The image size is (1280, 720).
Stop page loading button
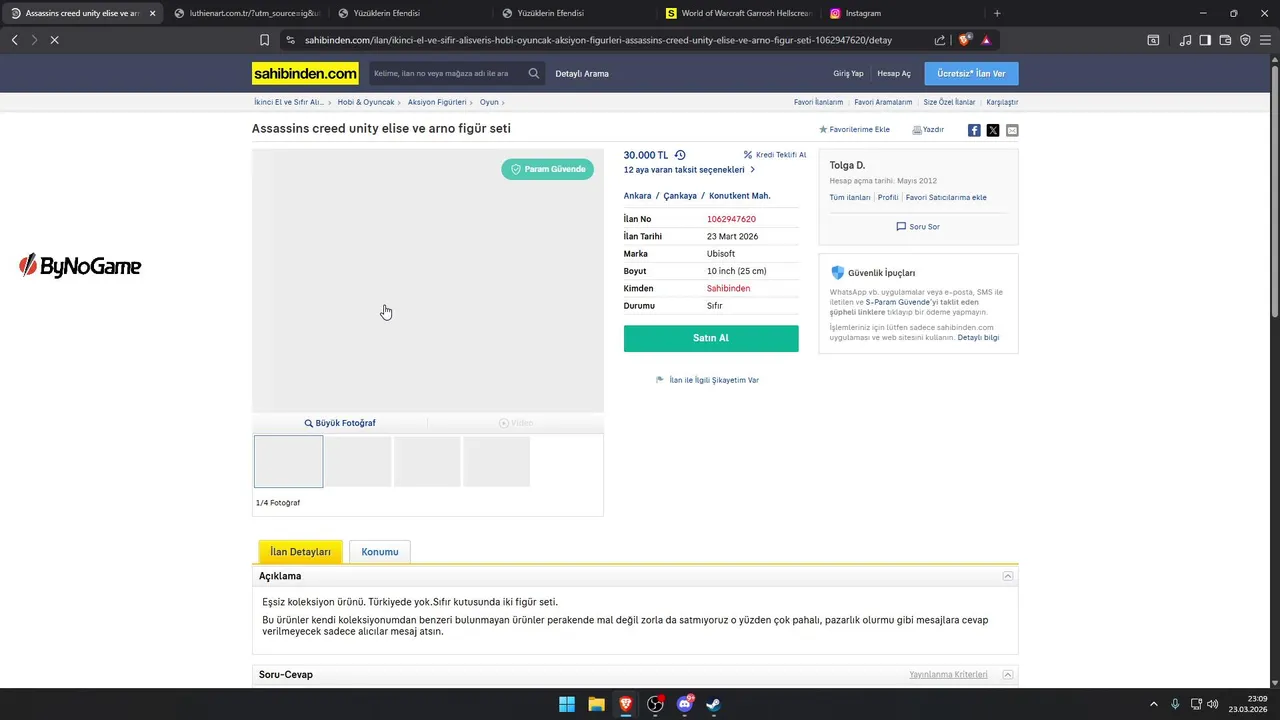coord(54,40)
